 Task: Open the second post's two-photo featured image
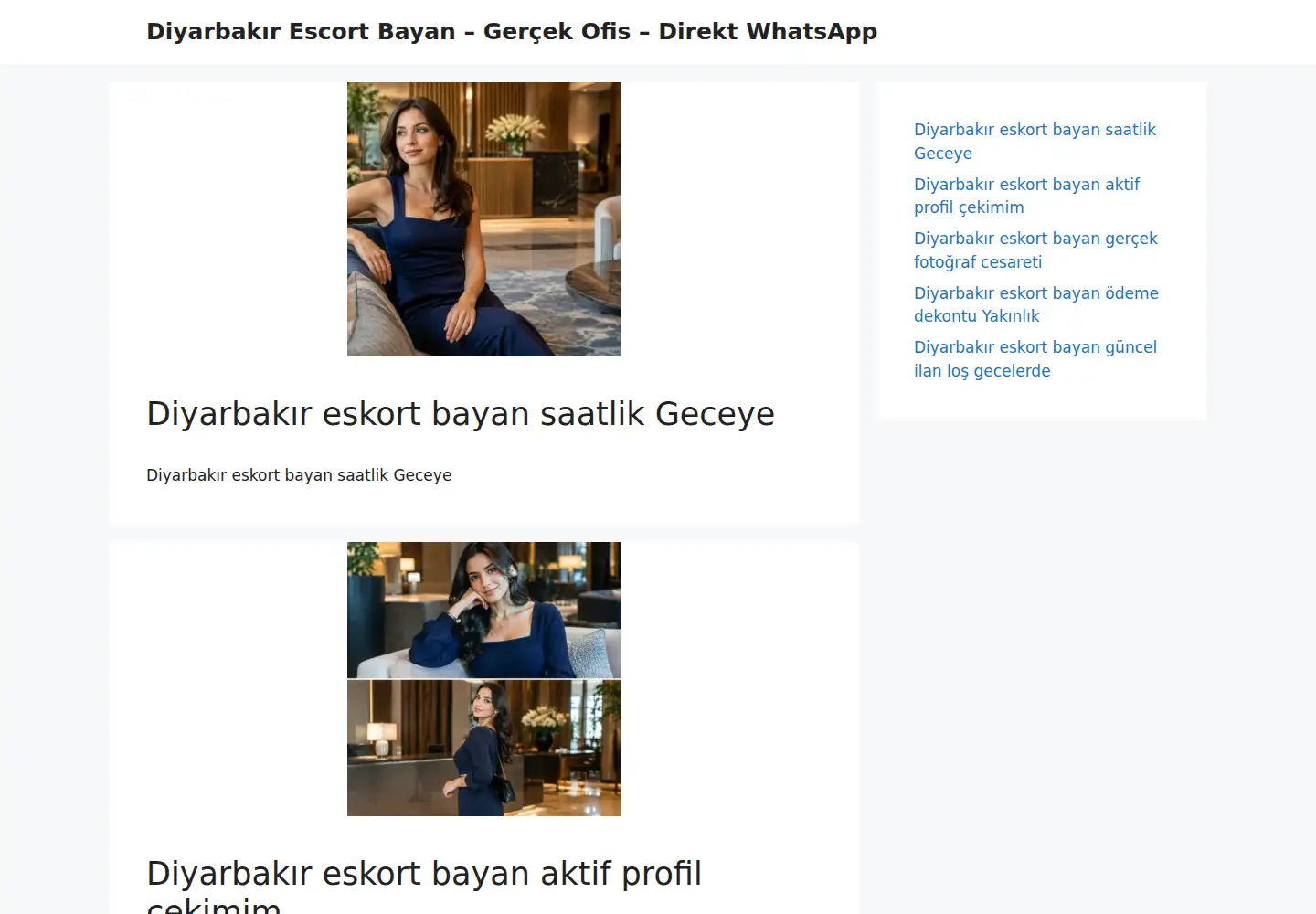[484, 679]
